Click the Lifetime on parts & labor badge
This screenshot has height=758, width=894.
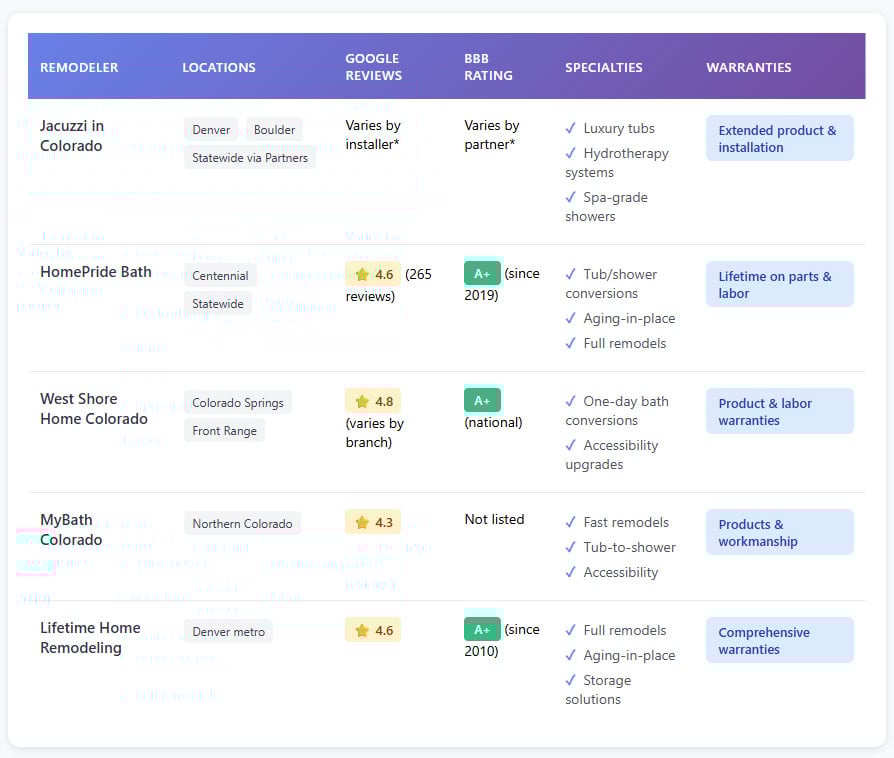779,285
